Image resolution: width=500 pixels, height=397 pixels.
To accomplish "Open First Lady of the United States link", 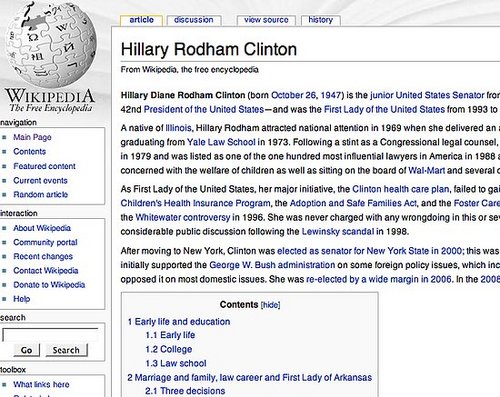I will point(384,109).
